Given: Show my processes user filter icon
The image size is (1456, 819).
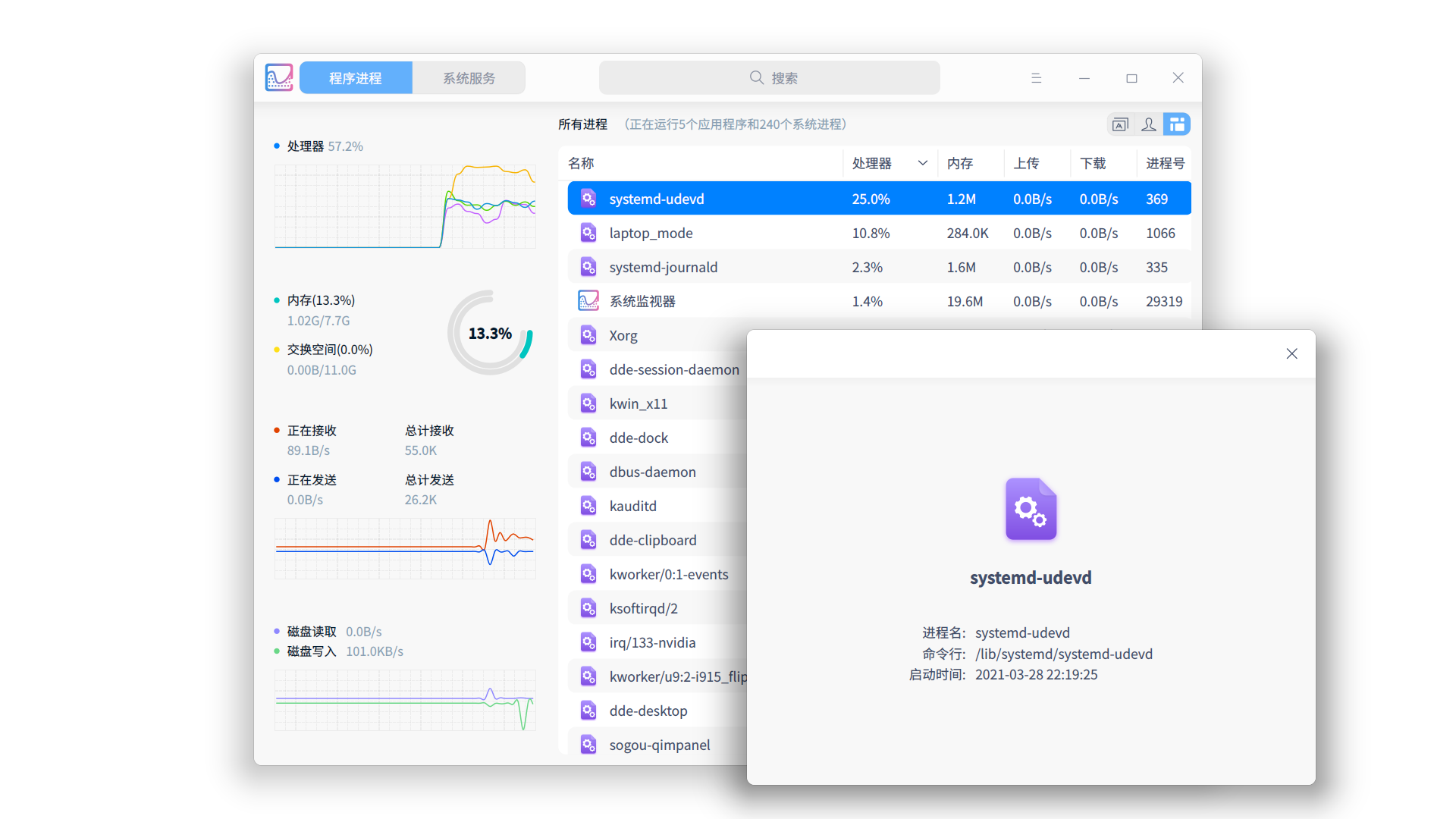Looking at the screenshot, I should tap(1149, 124).
